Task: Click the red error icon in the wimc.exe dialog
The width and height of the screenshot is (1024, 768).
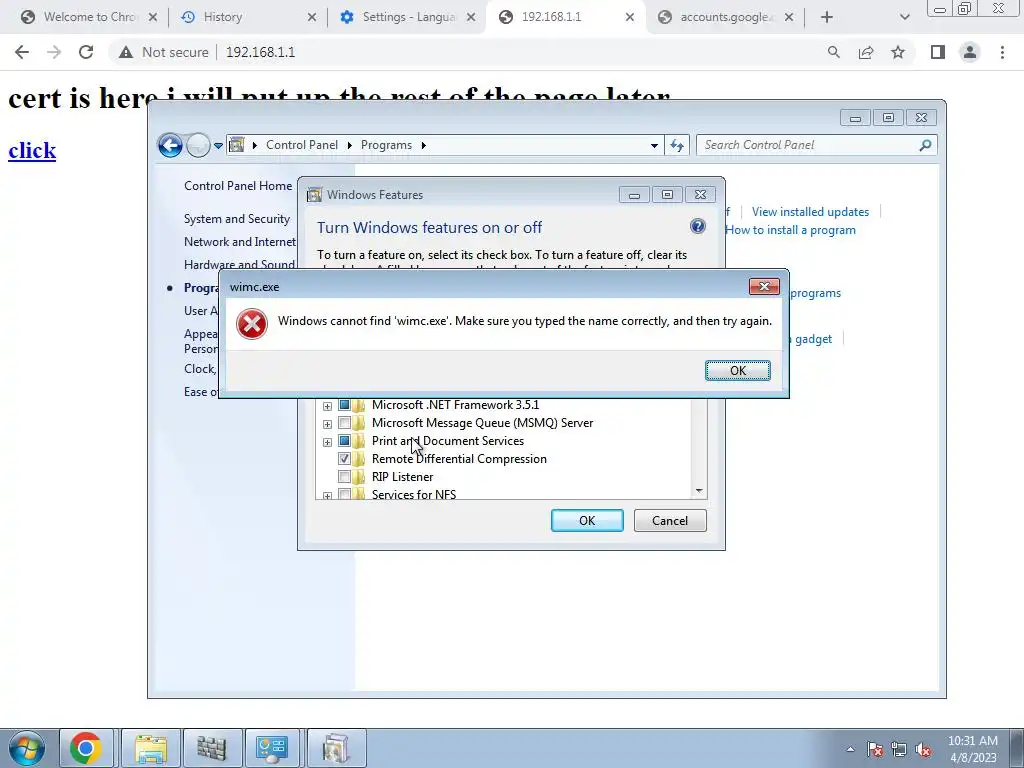Action: (x=251, y=324)
